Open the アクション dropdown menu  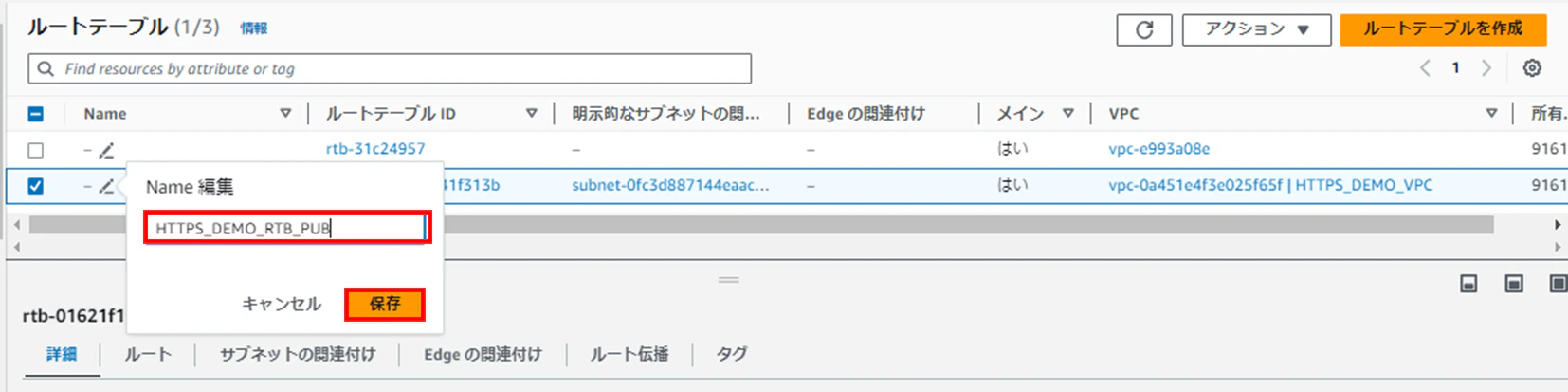pos(1256,29)
